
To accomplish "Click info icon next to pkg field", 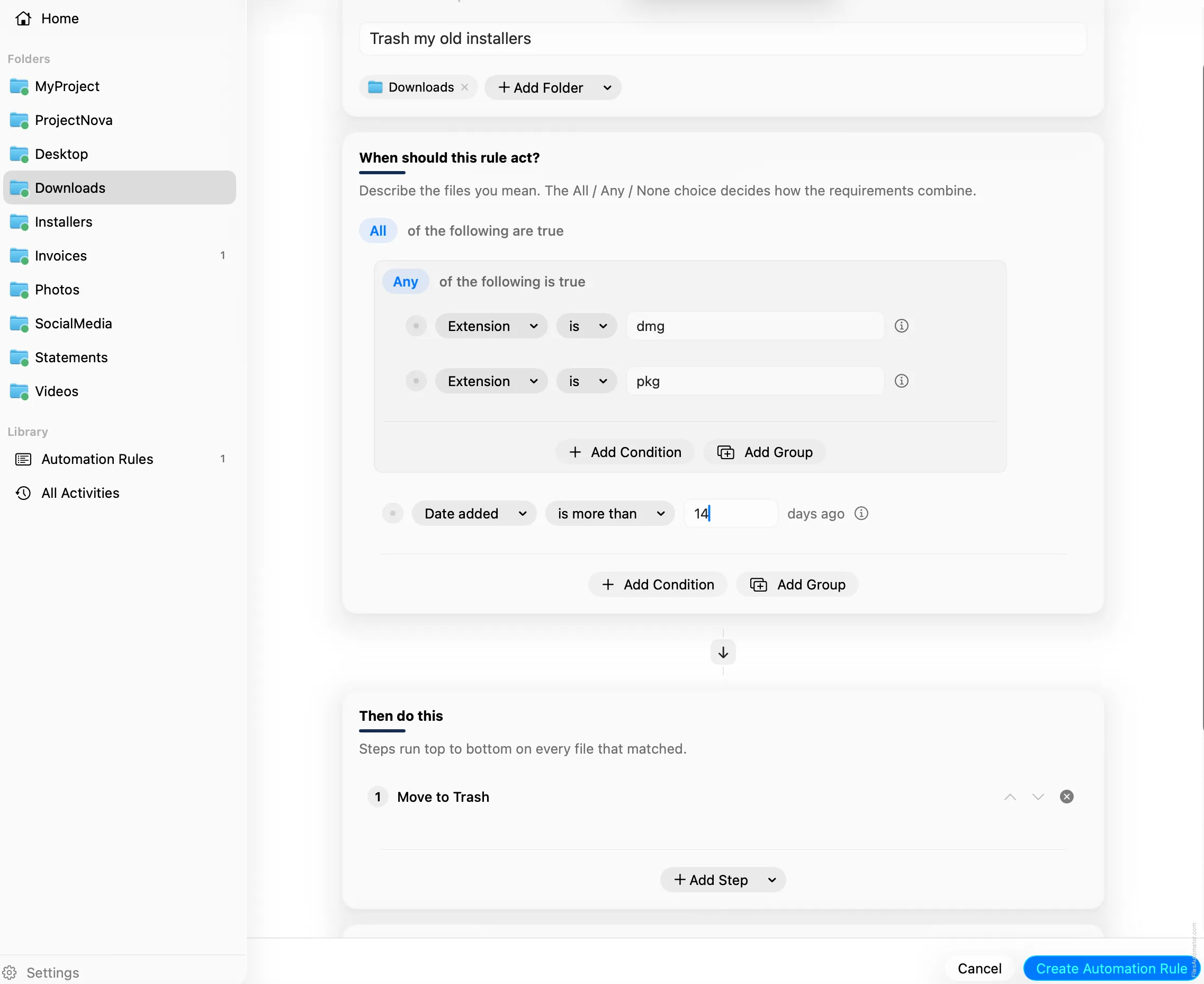I will [x=901, y=381].
